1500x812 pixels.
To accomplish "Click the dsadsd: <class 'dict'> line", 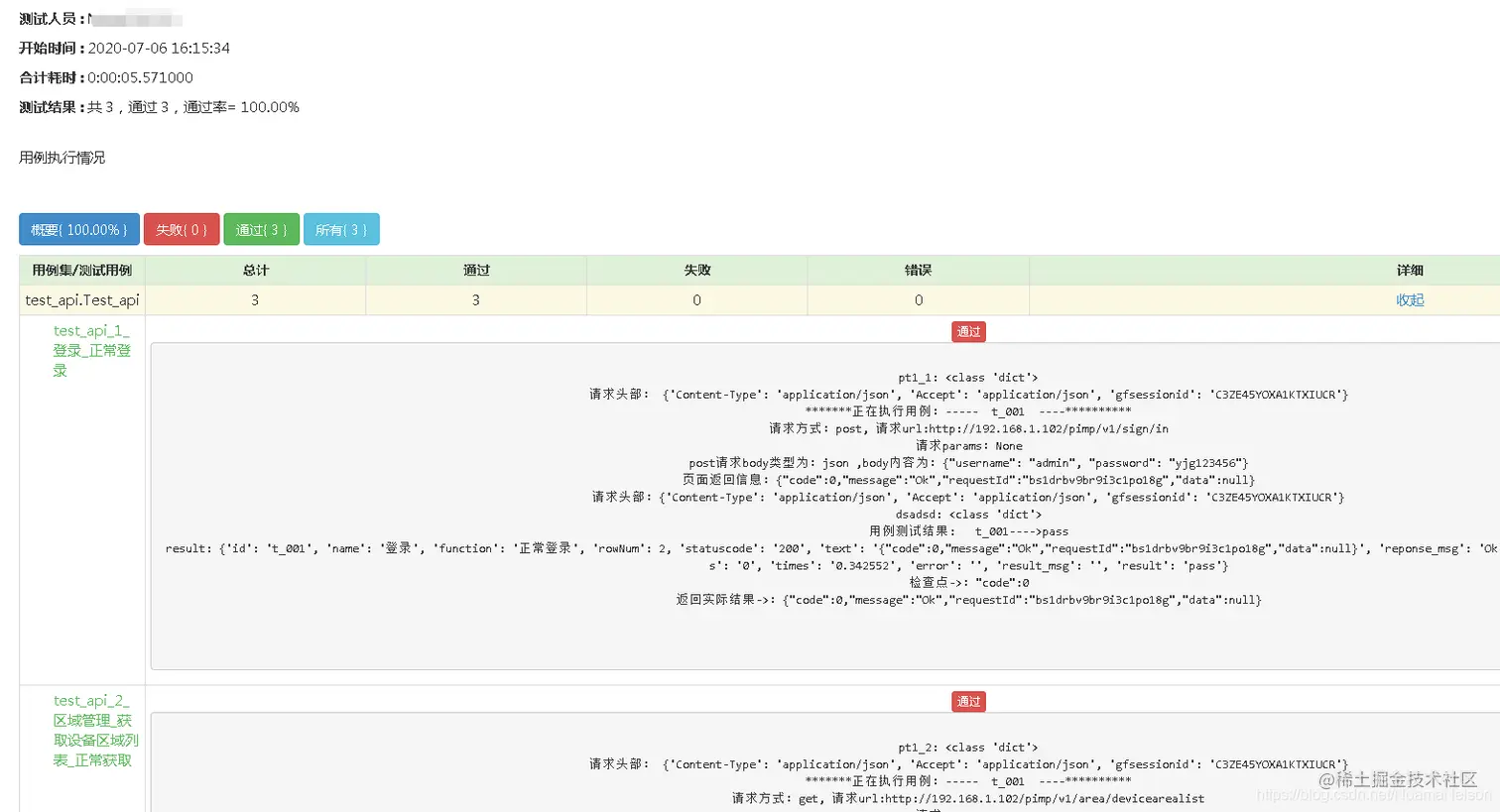I will pos(968,515).
